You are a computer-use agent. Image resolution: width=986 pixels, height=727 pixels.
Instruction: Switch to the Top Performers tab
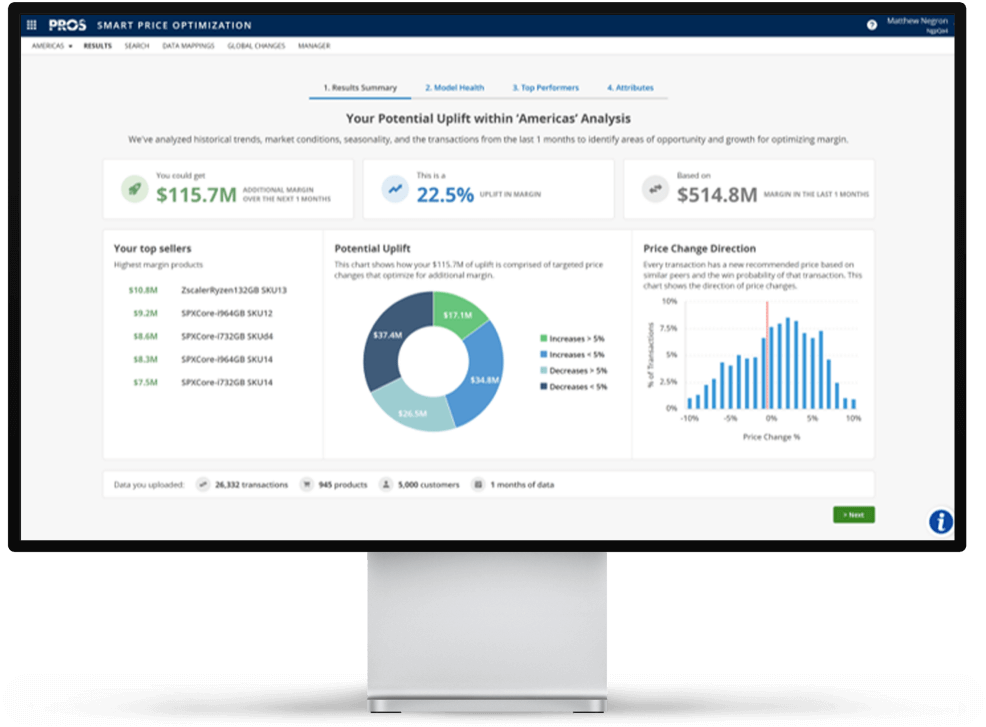click(x=545, y=88)
